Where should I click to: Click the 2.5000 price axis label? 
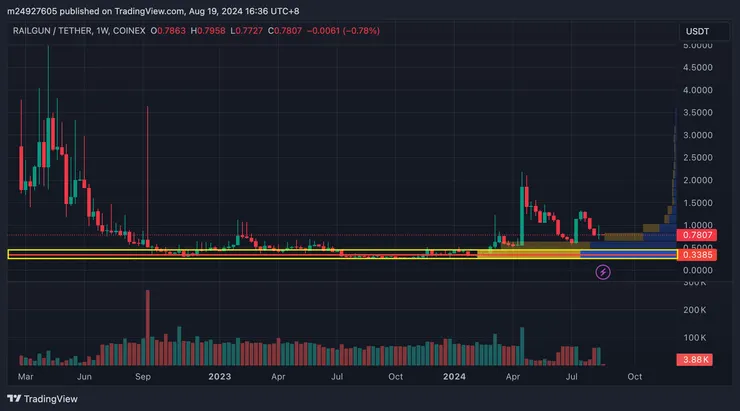pos(698,158)
